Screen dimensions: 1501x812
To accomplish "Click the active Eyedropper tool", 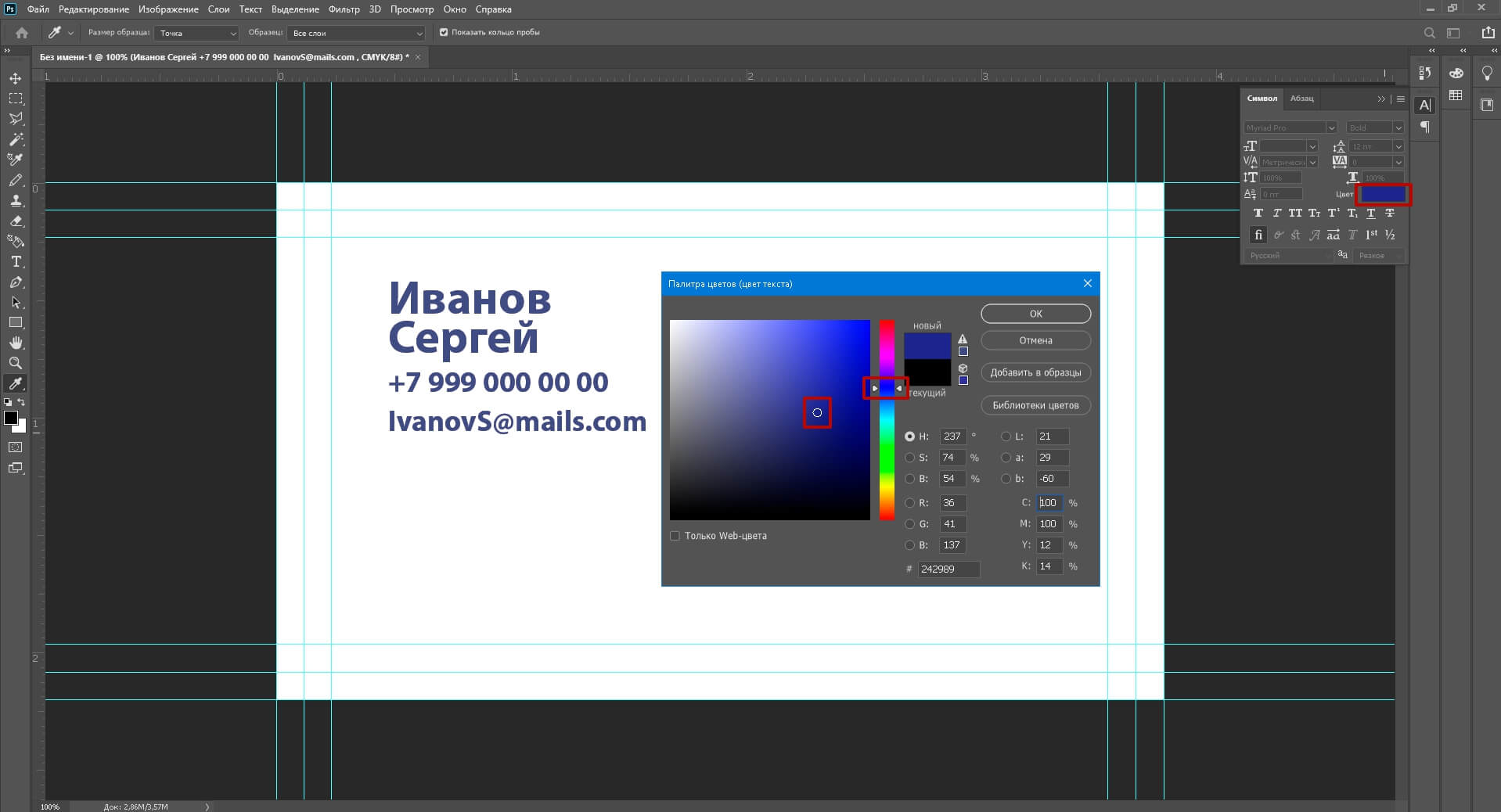I will [16, 383].
